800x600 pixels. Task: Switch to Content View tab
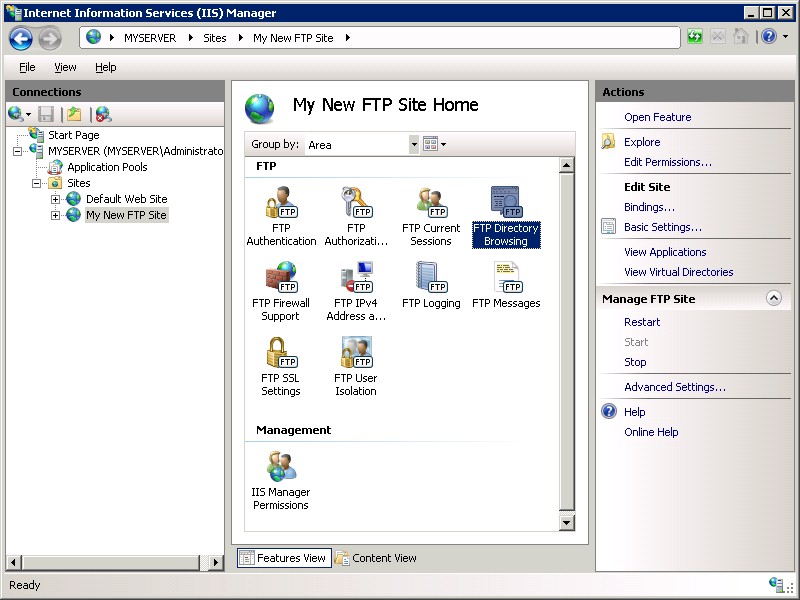pos(376,558)
